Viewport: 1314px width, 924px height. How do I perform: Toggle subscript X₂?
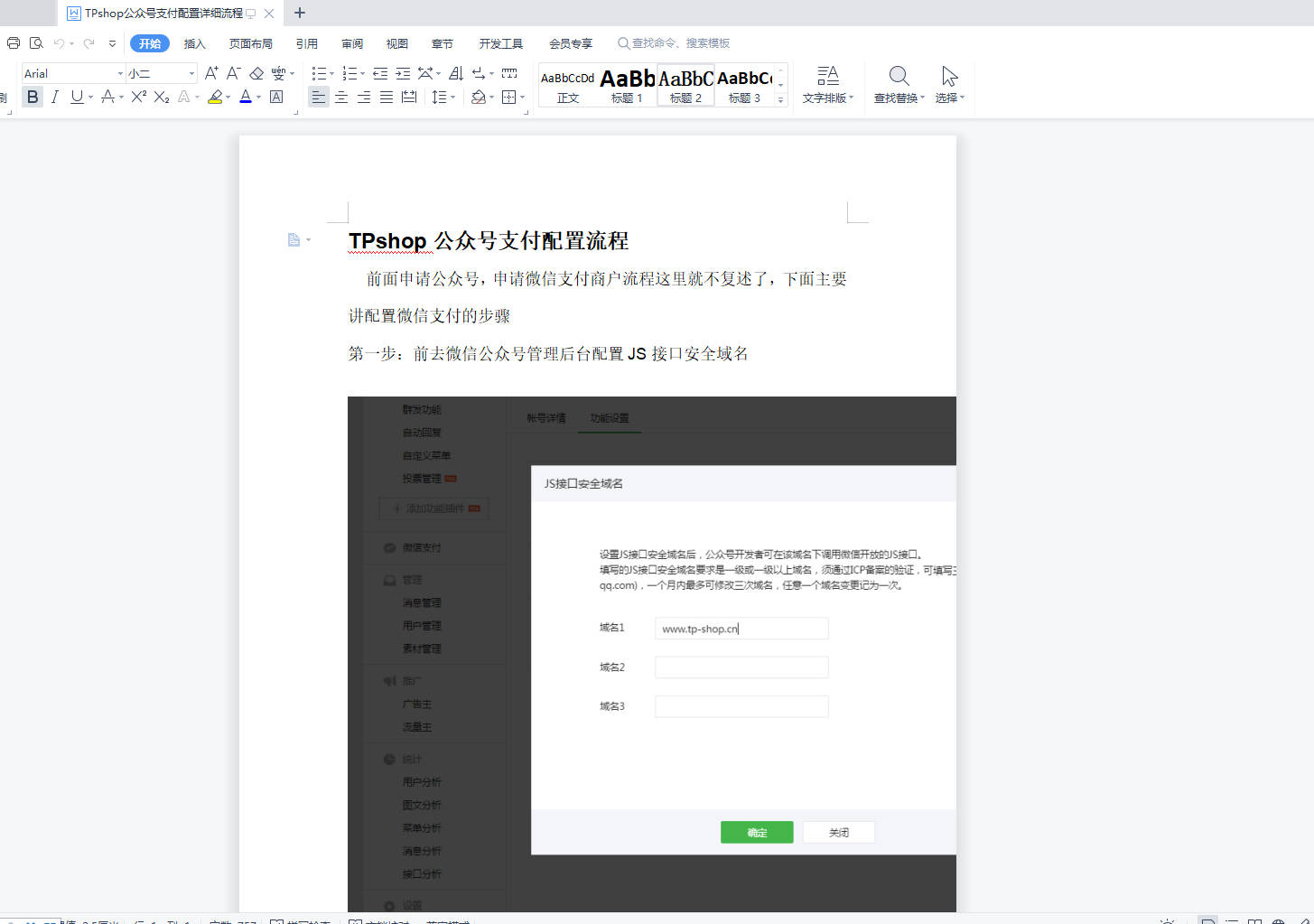click(162, 97)
